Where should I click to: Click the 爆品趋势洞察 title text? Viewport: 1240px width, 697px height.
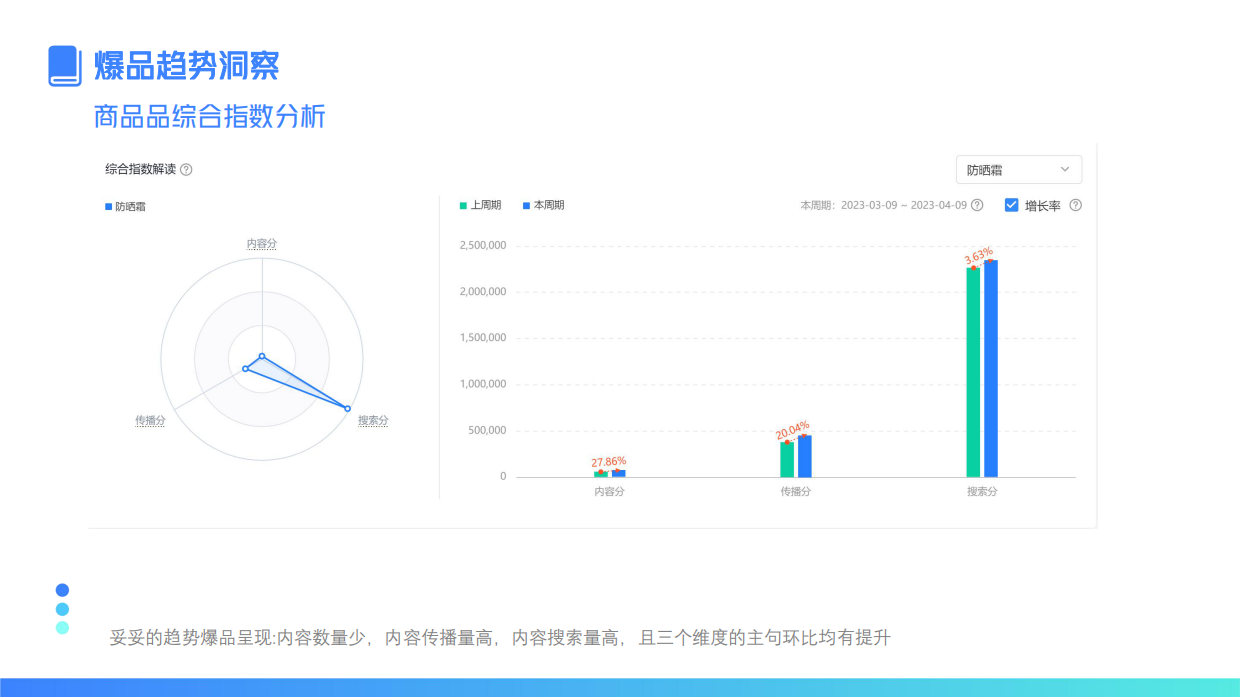click(x=185, y=64)
